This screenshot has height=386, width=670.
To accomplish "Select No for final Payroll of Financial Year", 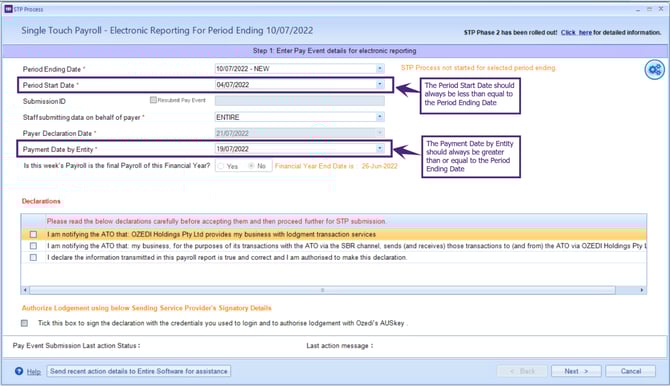I will pyautogui.click(x=251, y=166).
